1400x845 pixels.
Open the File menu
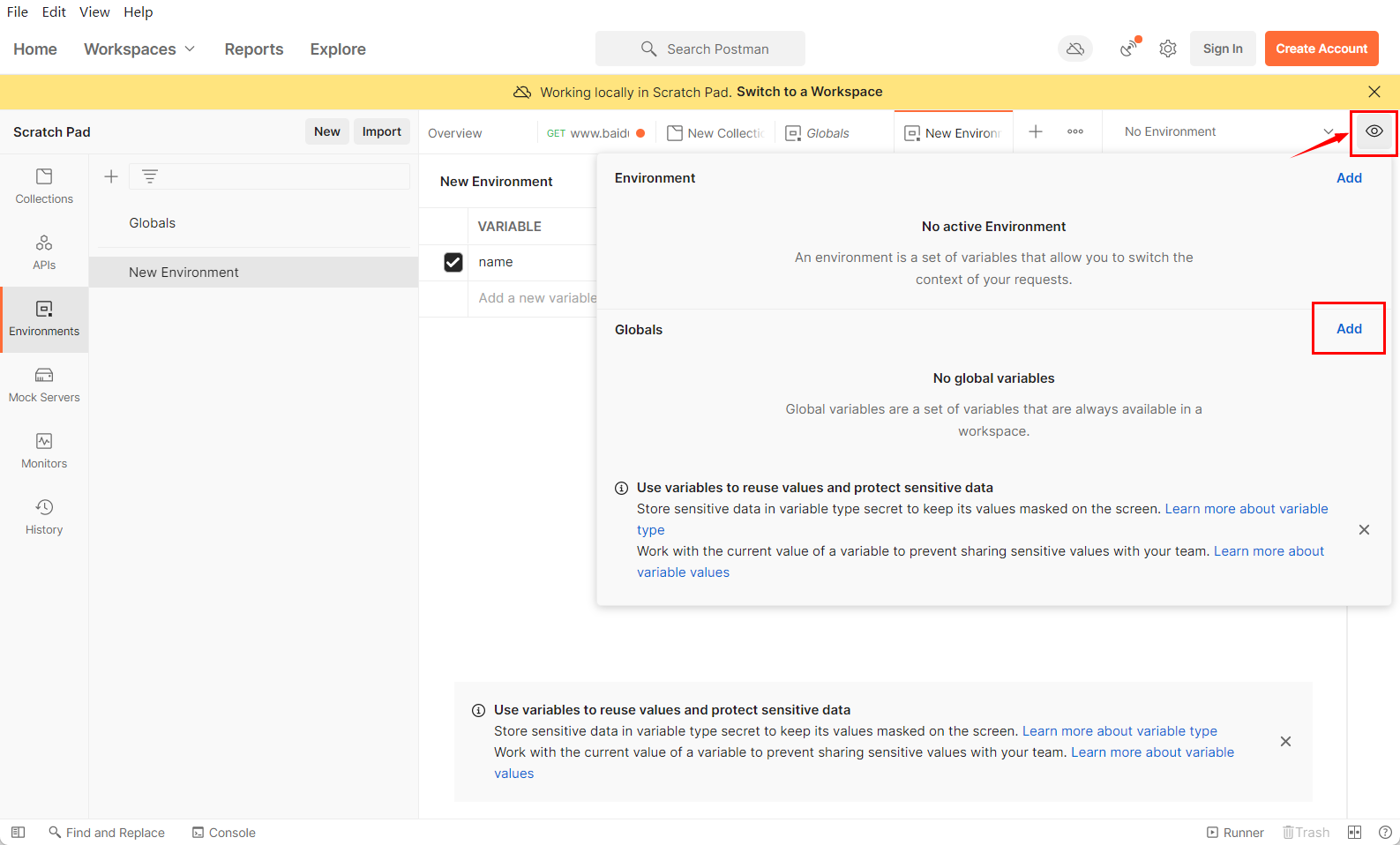coord(18,11)
